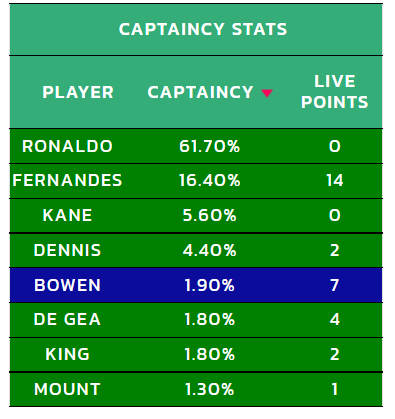The width and height of the screenshot is (395, 419).
Task: Select the Captaincy Stats title bar
Action: (x=196, y=29)
